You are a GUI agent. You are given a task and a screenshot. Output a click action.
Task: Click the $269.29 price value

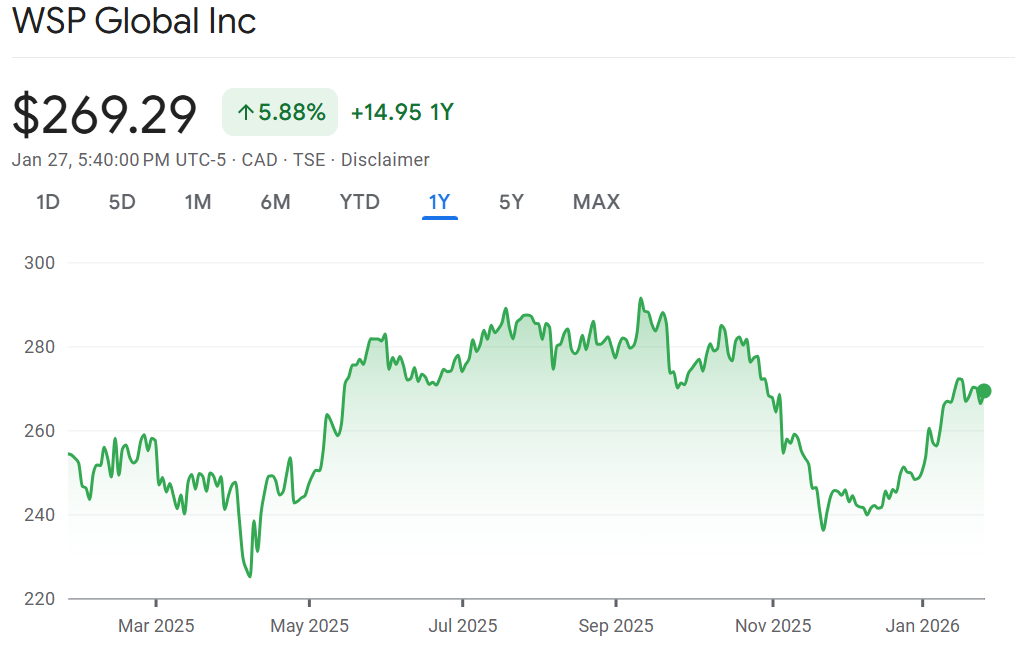click(x=105, y=114)
